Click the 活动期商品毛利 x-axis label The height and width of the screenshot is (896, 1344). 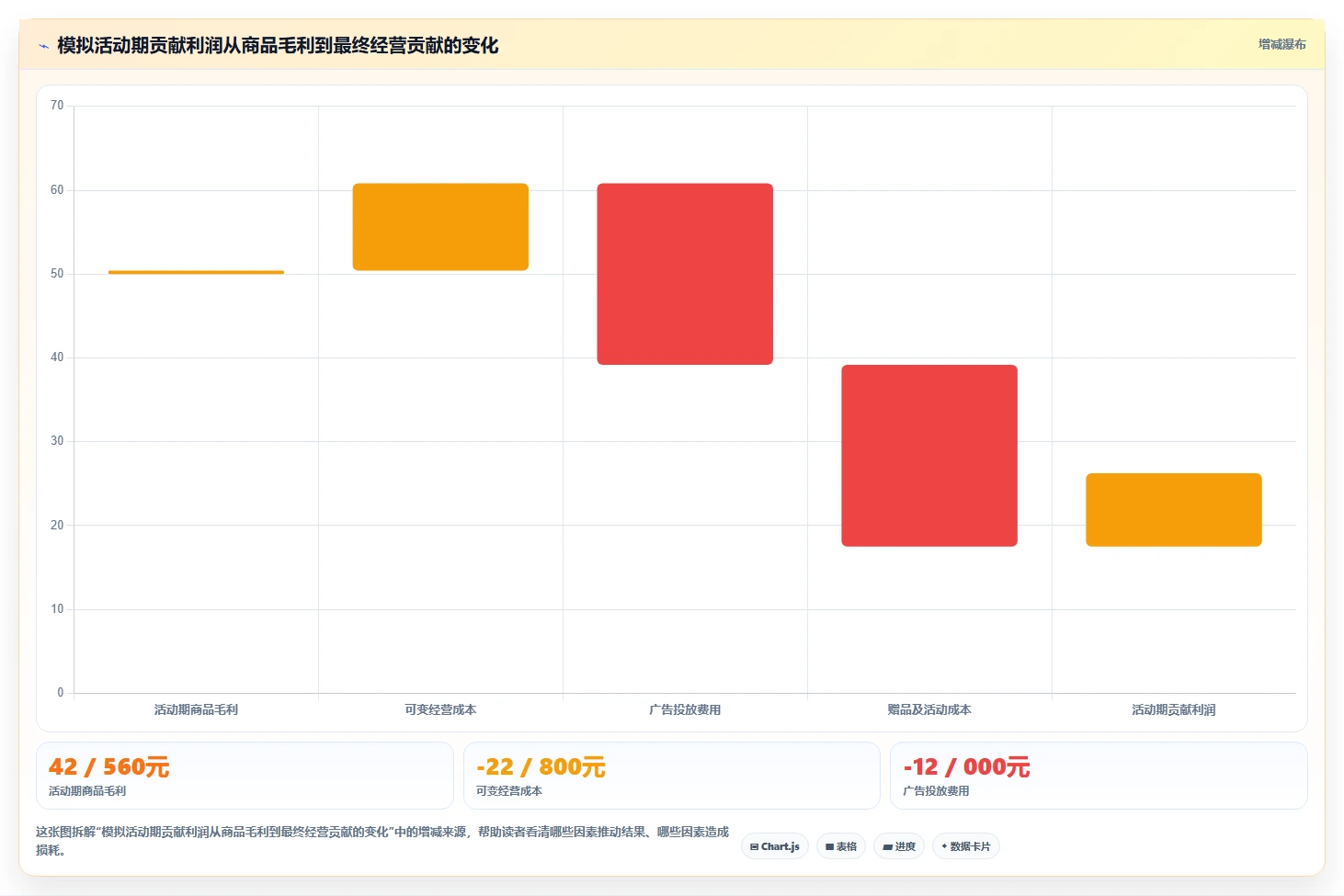tap(196, 709)
